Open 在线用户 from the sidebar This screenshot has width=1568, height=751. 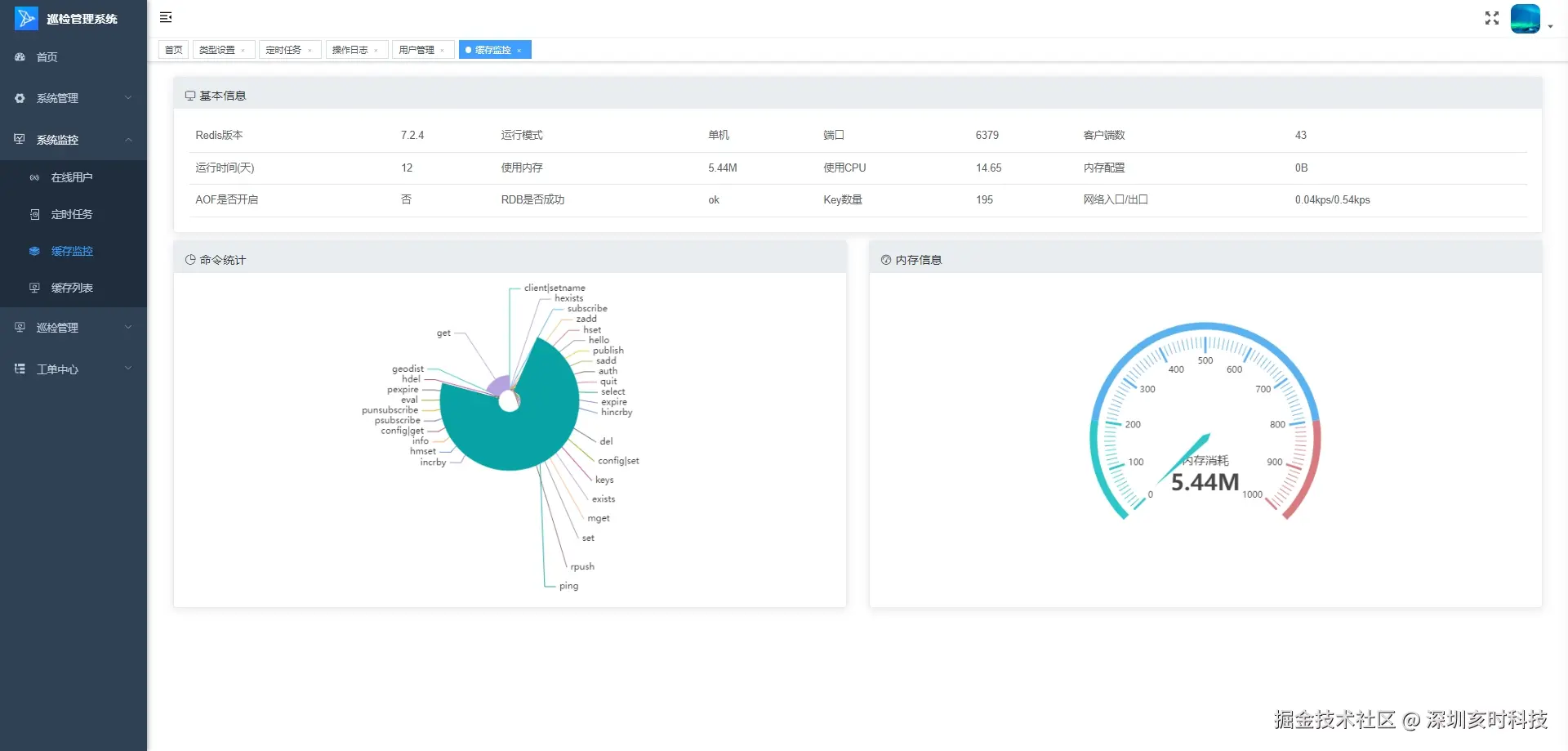73,177
